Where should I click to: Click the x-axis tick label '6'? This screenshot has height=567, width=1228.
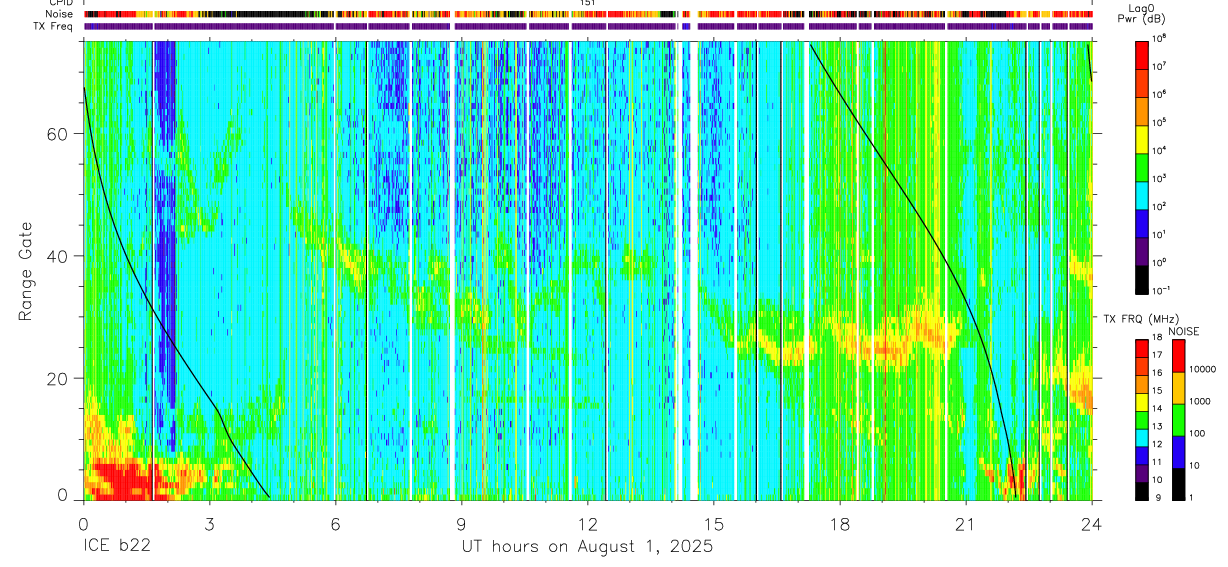point(335,523)
